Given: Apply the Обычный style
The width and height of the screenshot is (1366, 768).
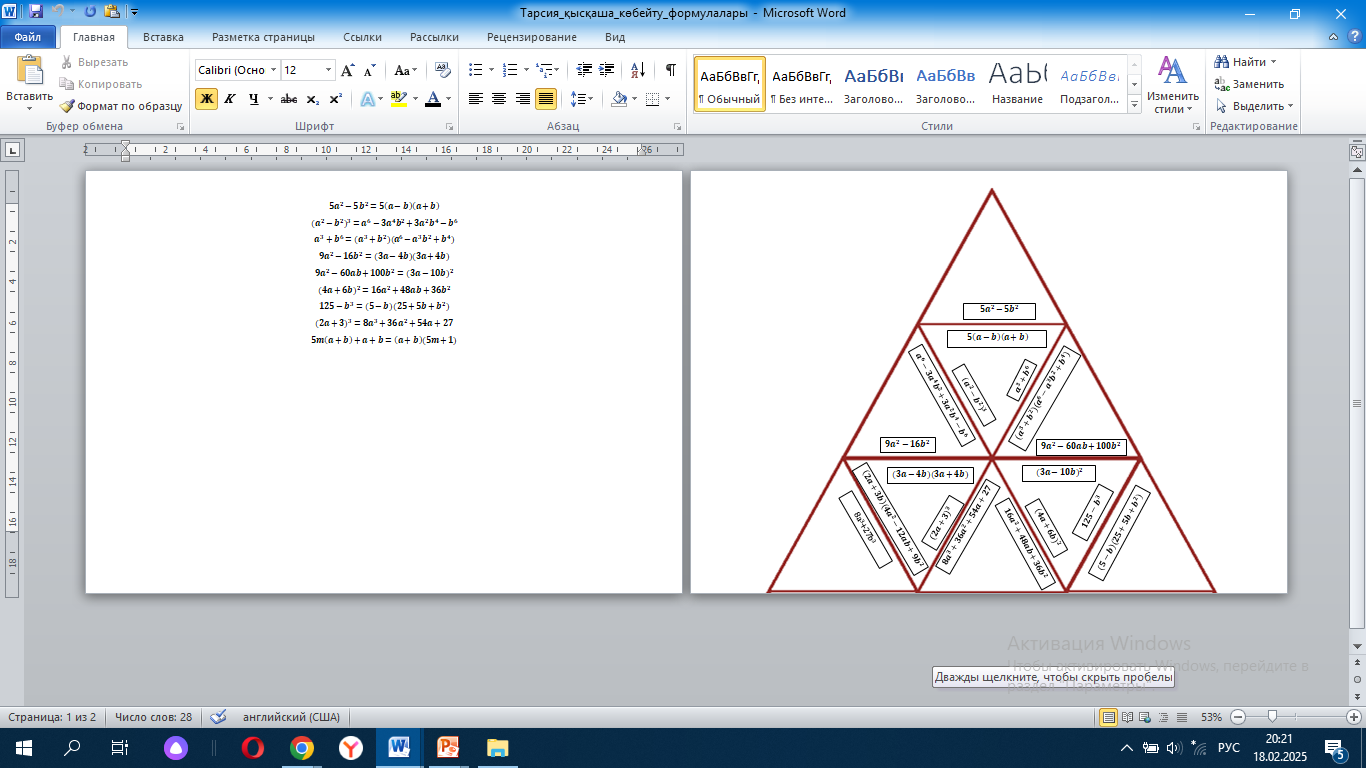Looking at the screenshot, I should (x=730, y=84).
